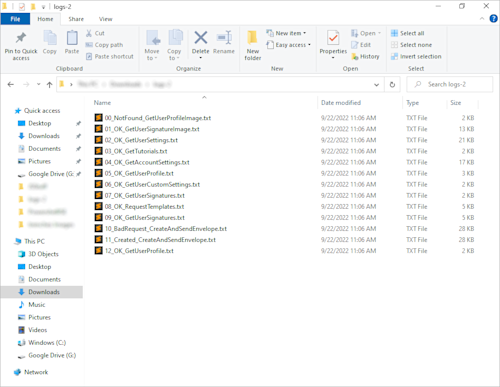Sort files by Date modified column header
Image resolution: width=500 pixels, height=387 pixels.
341,103
